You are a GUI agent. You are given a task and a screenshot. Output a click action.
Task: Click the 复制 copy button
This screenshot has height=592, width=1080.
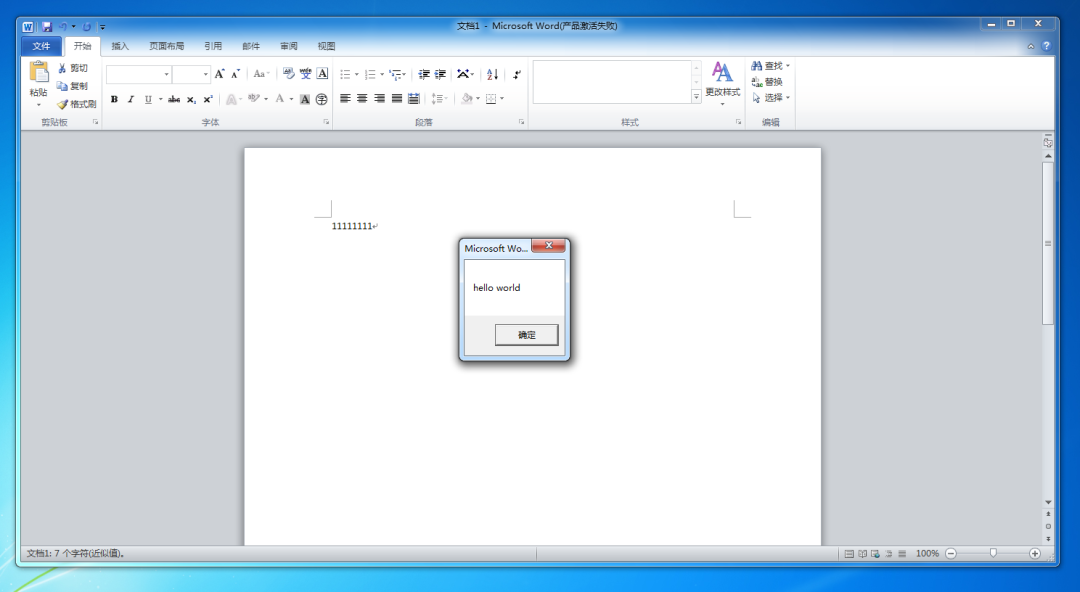pos(73,86)
